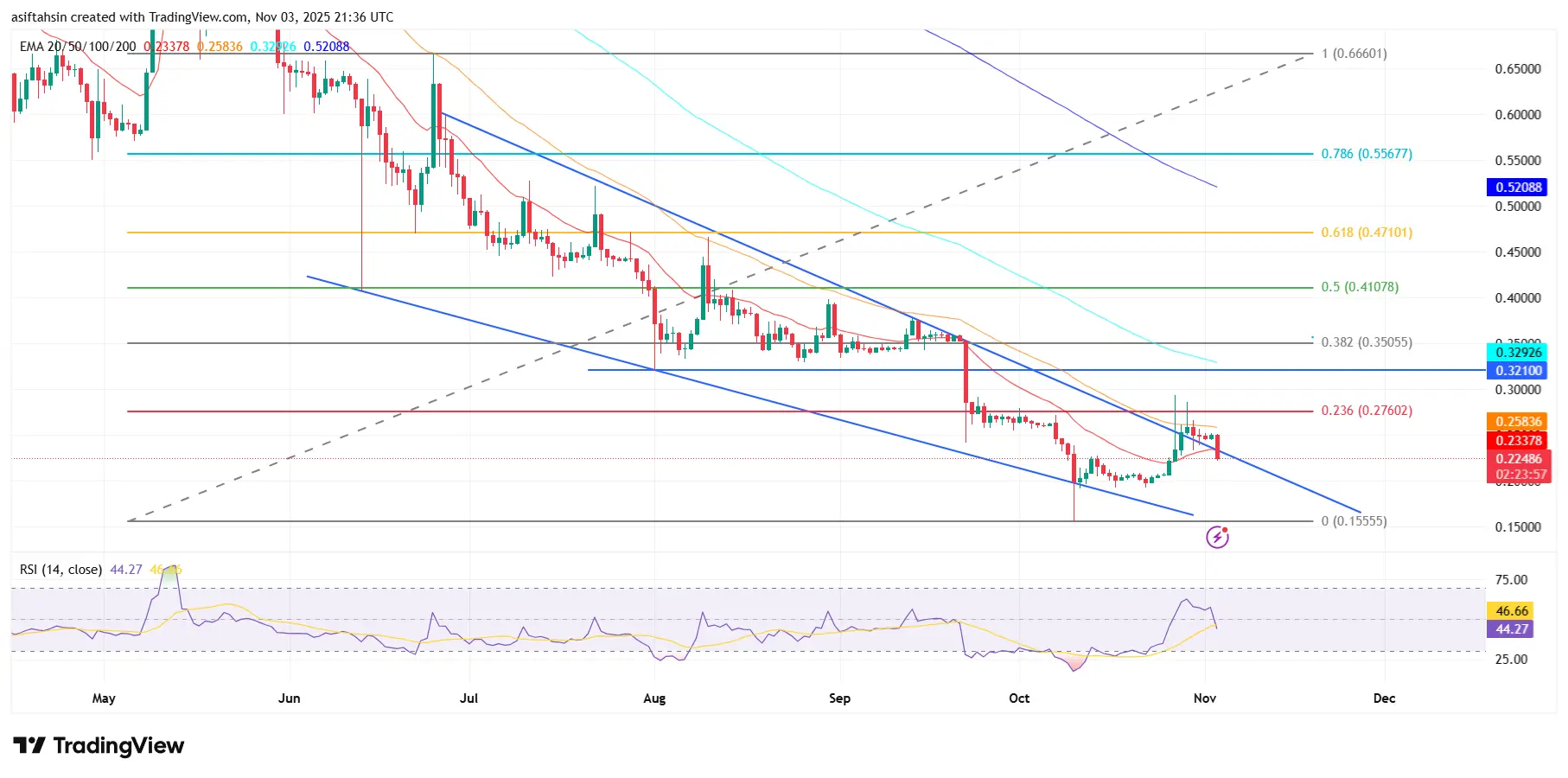Click the 0.25836 EMA 50 legend value
The width and height of the screenshot is (1568, 778).
tap(220, 47)
